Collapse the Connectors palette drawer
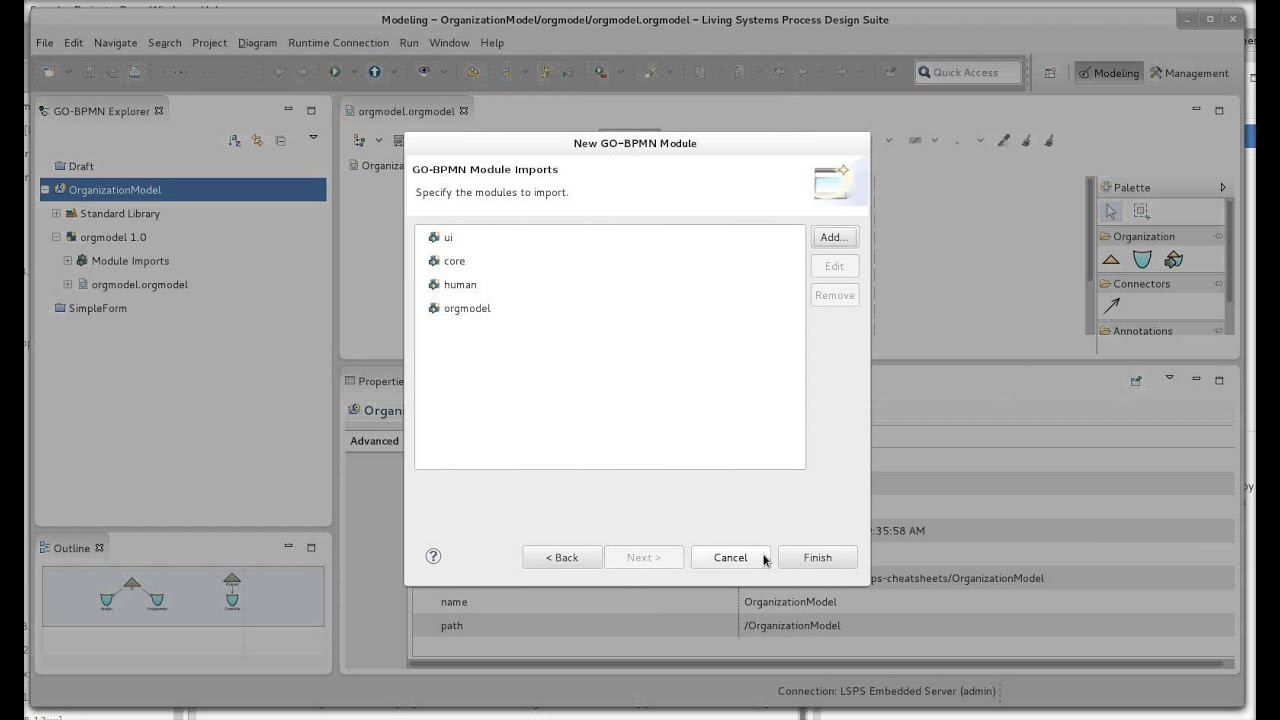 click(x=1160, y=284)
